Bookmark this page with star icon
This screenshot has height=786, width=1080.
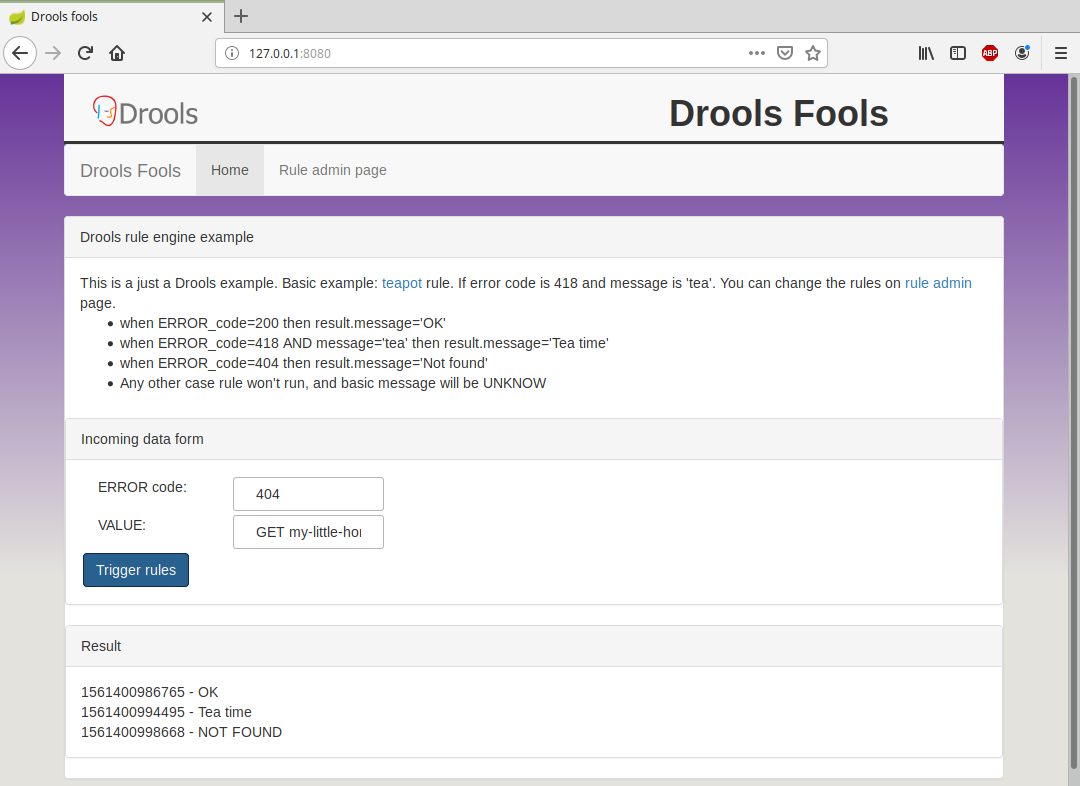pyautogui.click(x=813, y=53)
